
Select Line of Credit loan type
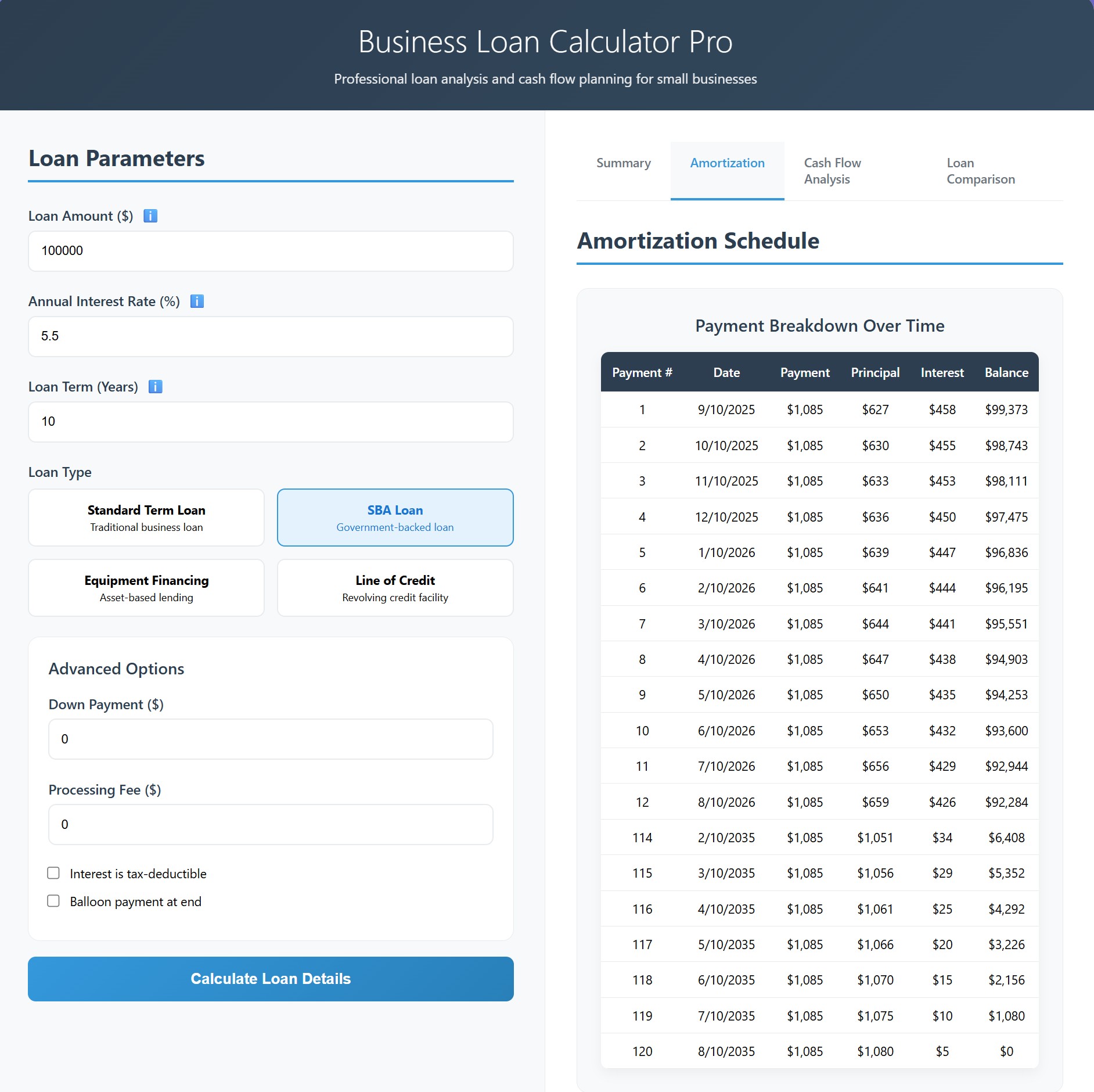[x=394, y=588]
